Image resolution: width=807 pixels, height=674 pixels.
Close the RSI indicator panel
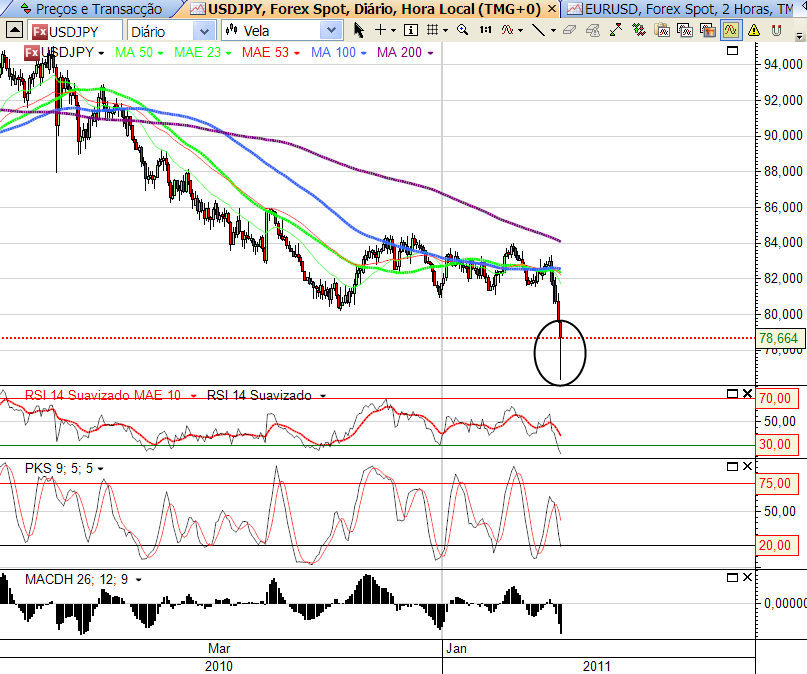pyautogui.click(x=747, y=394)
